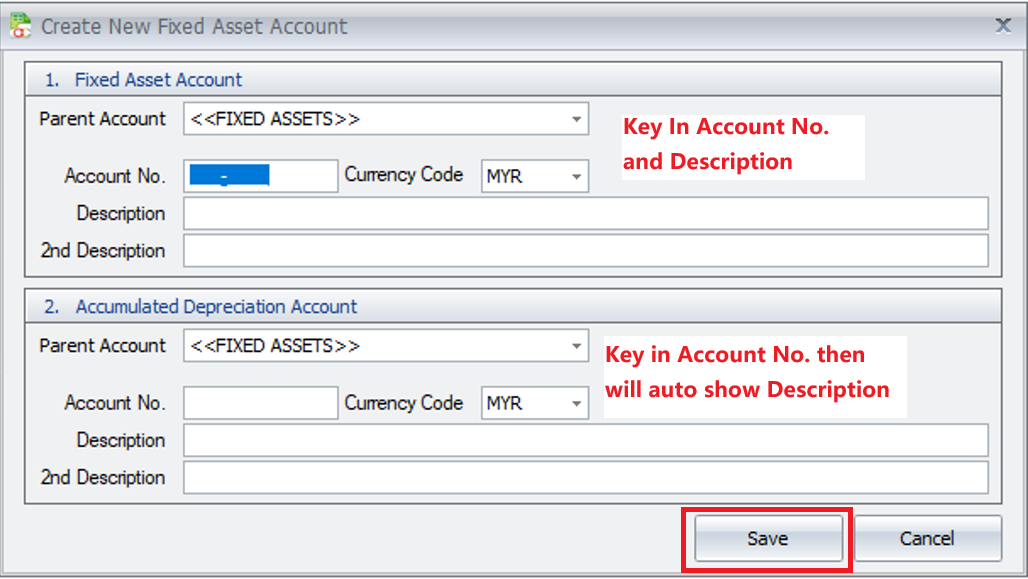The image size is (1028, 579).
Task: Click the red 'Key In Account No. and Description' note
Action: 726,144
